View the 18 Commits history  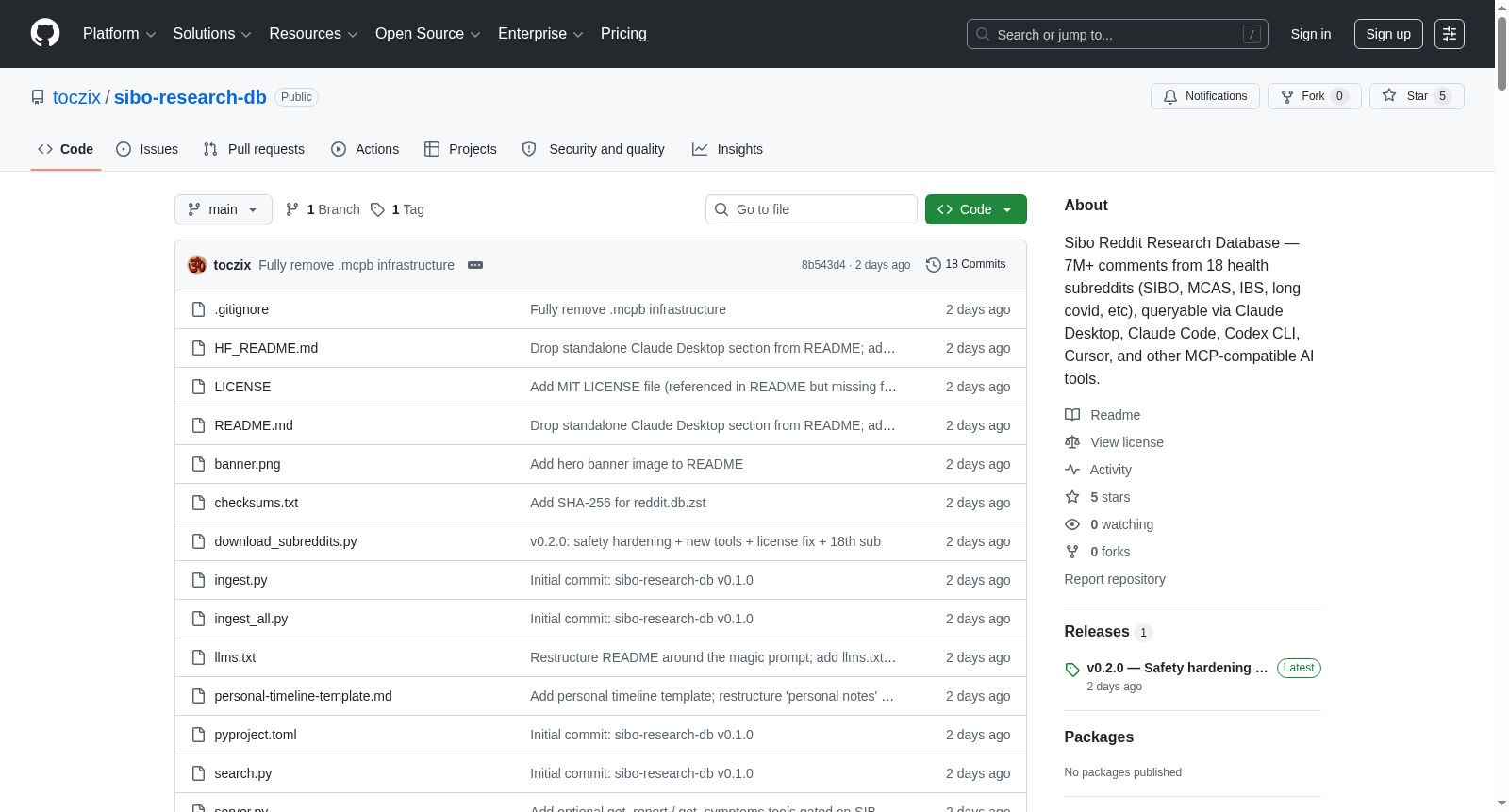click(x=966, y=265)
